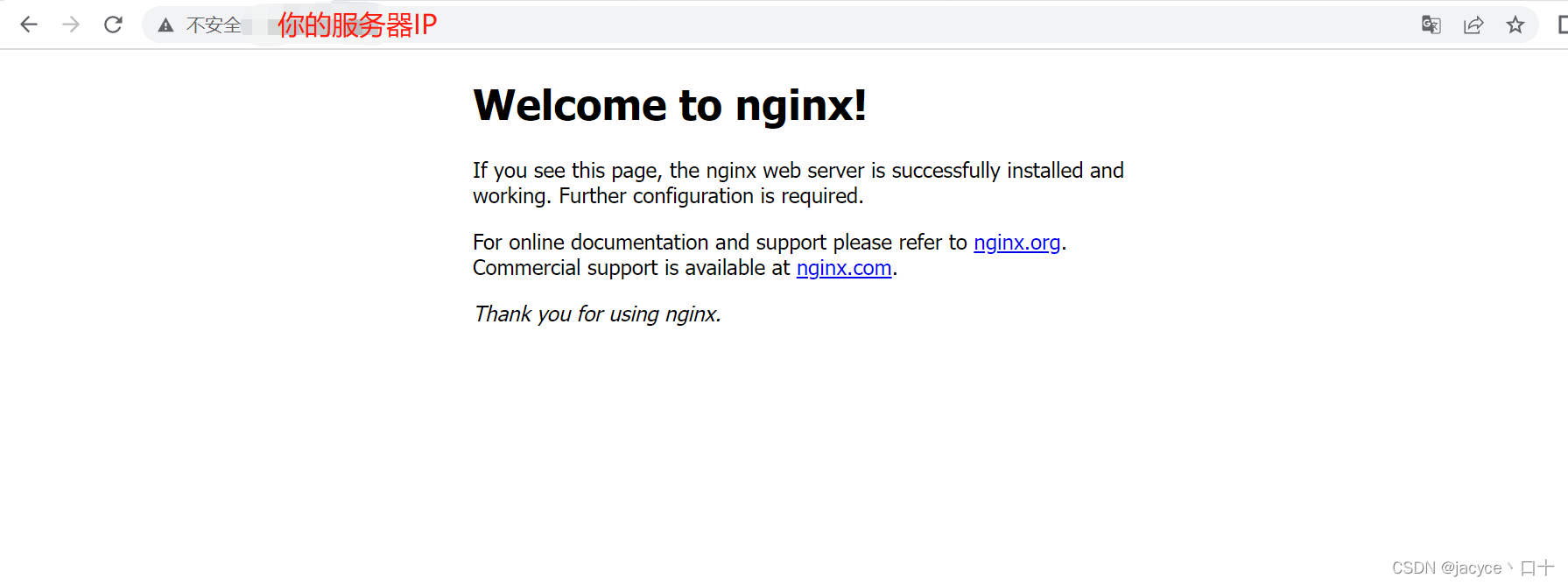Click the browser forward arrow
The height and width of the screenshot is (585, 1568).
click(71, 25)
